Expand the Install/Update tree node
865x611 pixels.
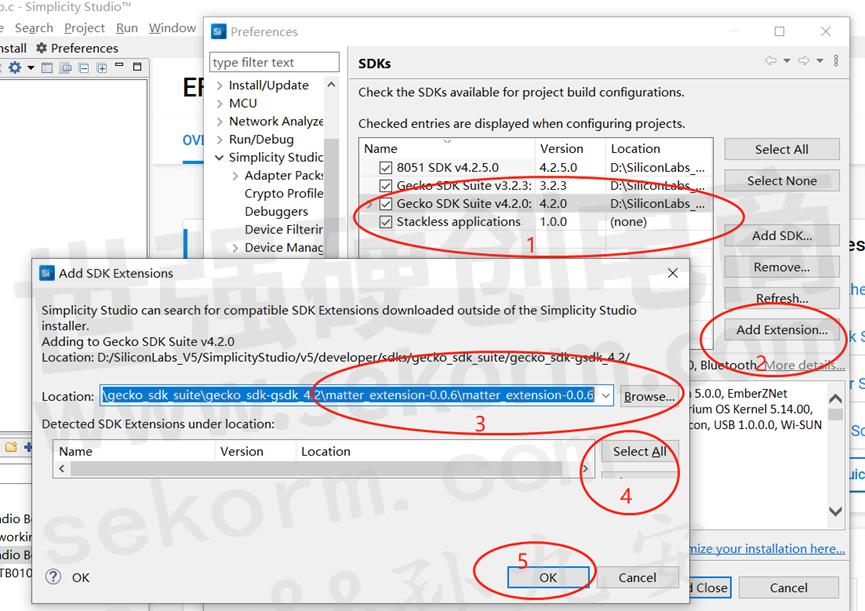pos(220,86)
